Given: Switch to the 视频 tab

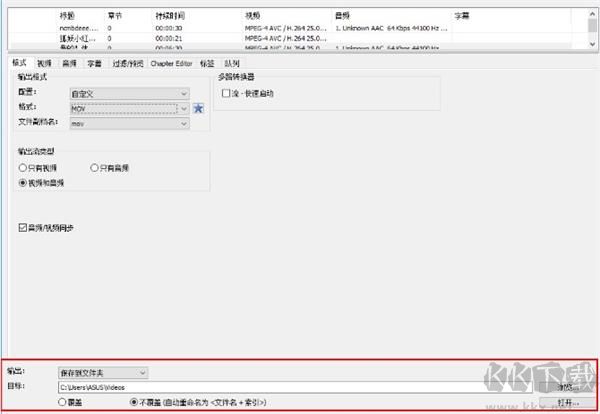Looking at the screenshot, I should pyautogui.click(x=44, y=64).
